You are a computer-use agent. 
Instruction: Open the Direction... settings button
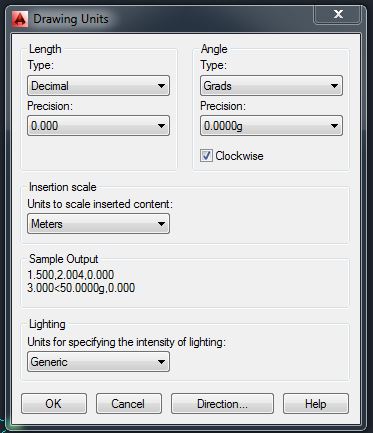pos(222,404)
